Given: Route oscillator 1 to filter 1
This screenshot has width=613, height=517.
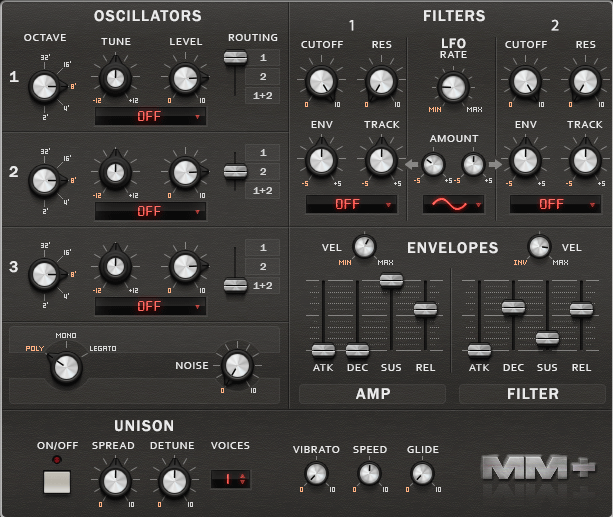Looking at the screenshot, I should [263, 58].
